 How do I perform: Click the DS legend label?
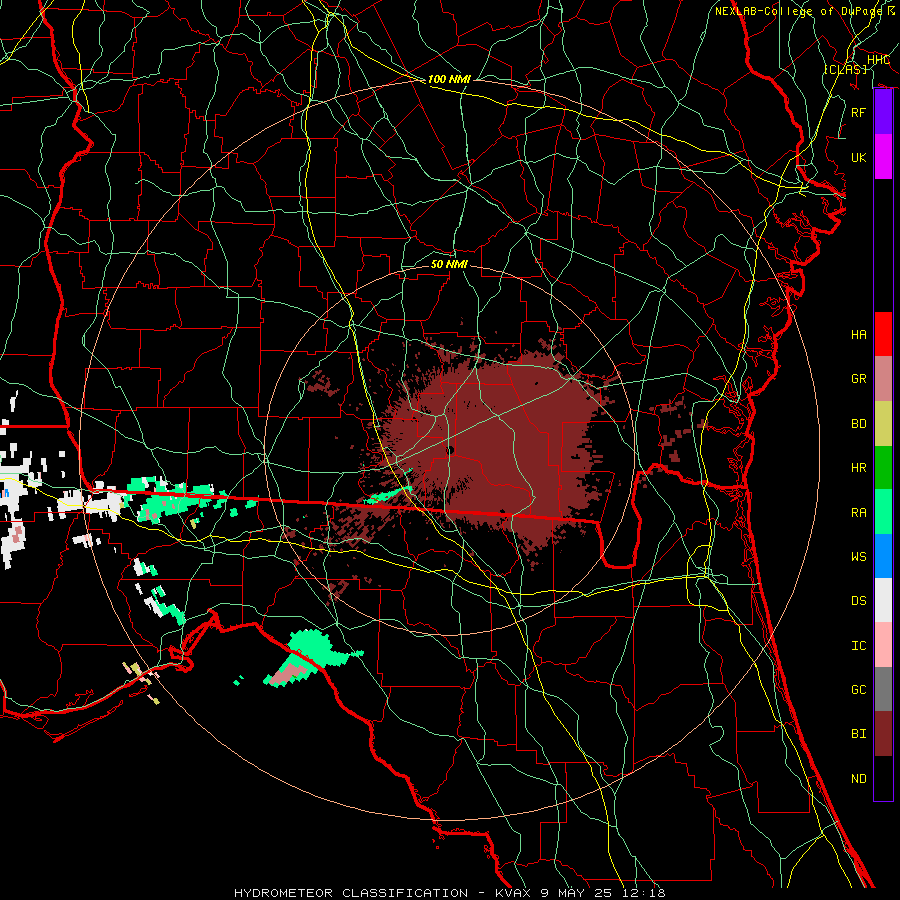pos(859,600)
